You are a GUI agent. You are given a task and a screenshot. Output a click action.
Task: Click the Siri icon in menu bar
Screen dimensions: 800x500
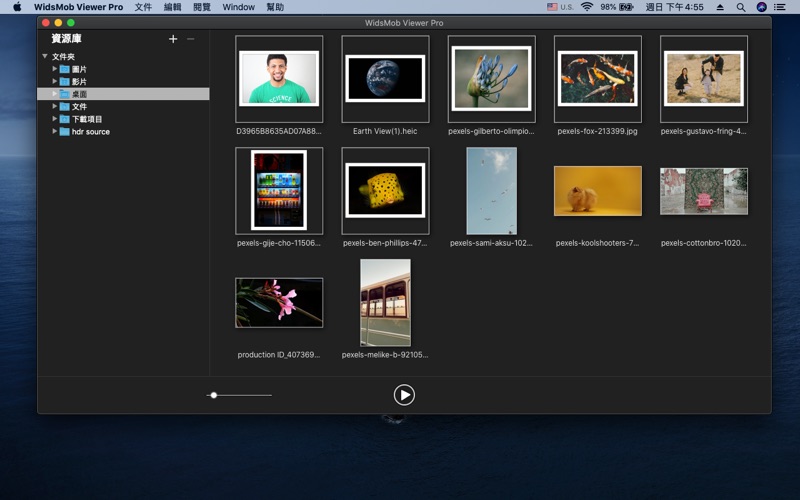click(x=762, y=7)
